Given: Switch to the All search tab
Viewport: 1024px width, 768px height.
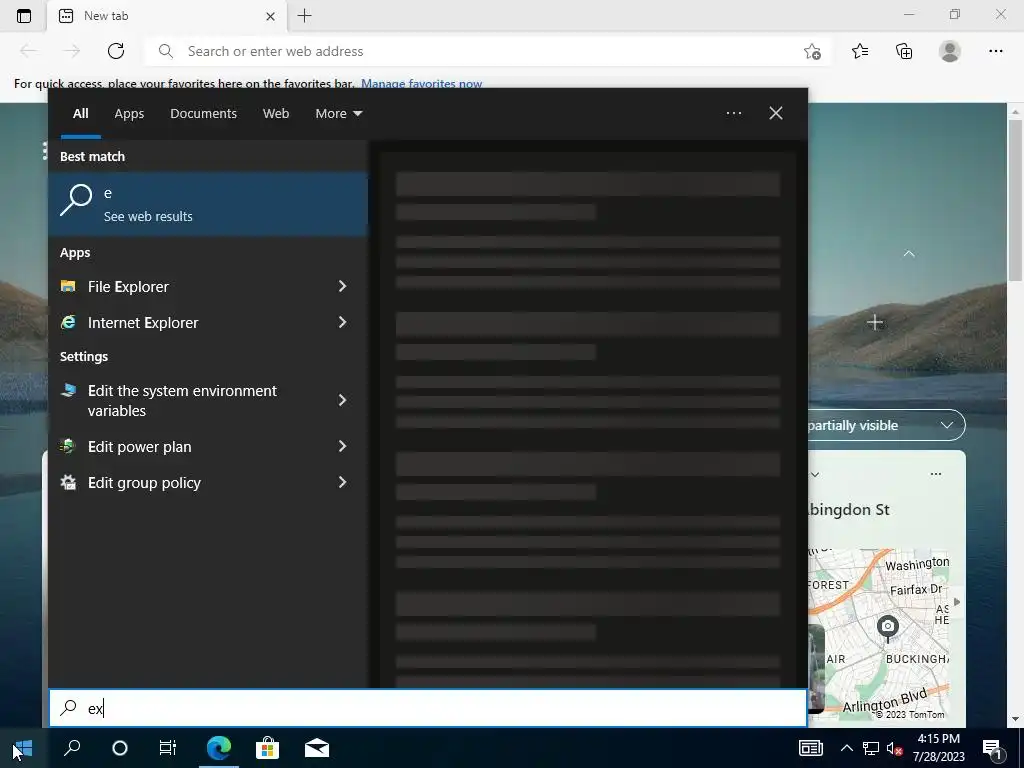Looking at the screenshot, I should coord(80,114).
